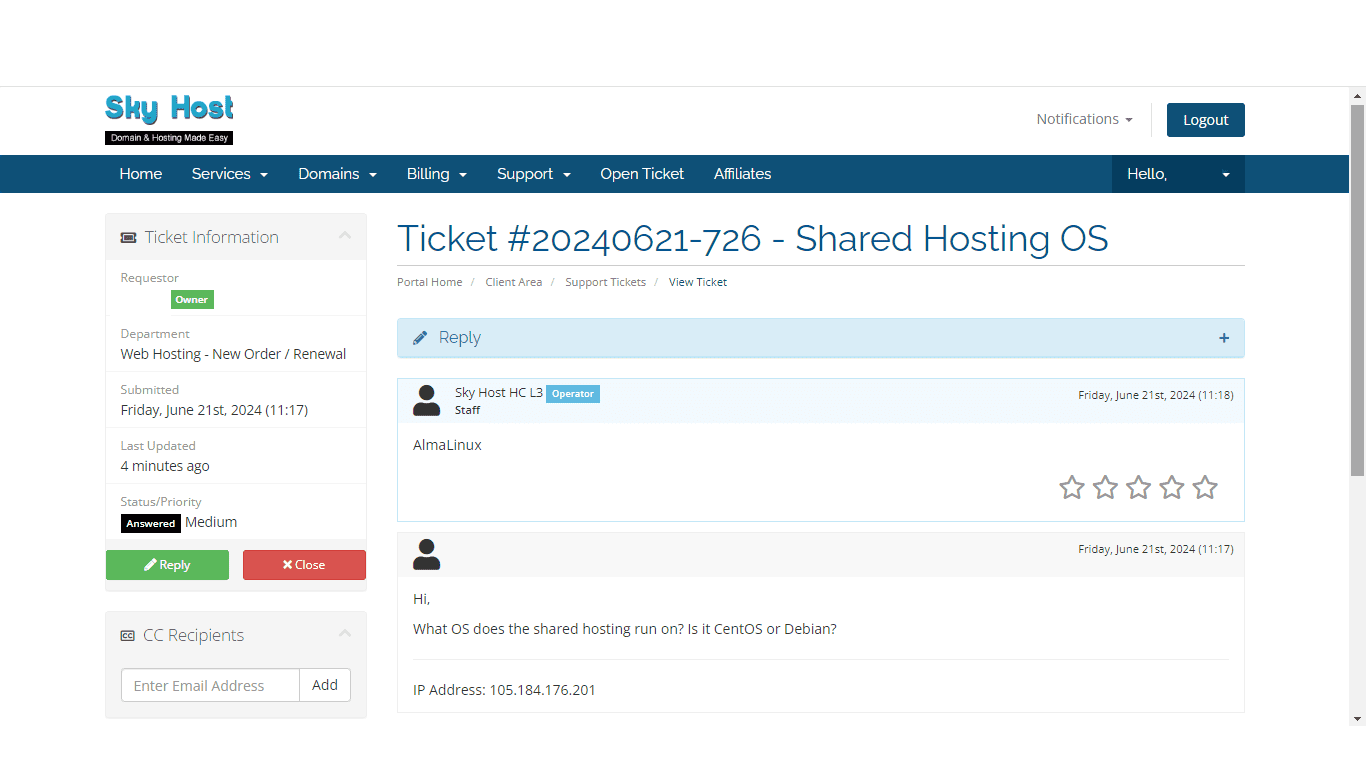Click IP Address 105.184.176.201 text
Screen dimensions: 1366x768
pos(504,690)
